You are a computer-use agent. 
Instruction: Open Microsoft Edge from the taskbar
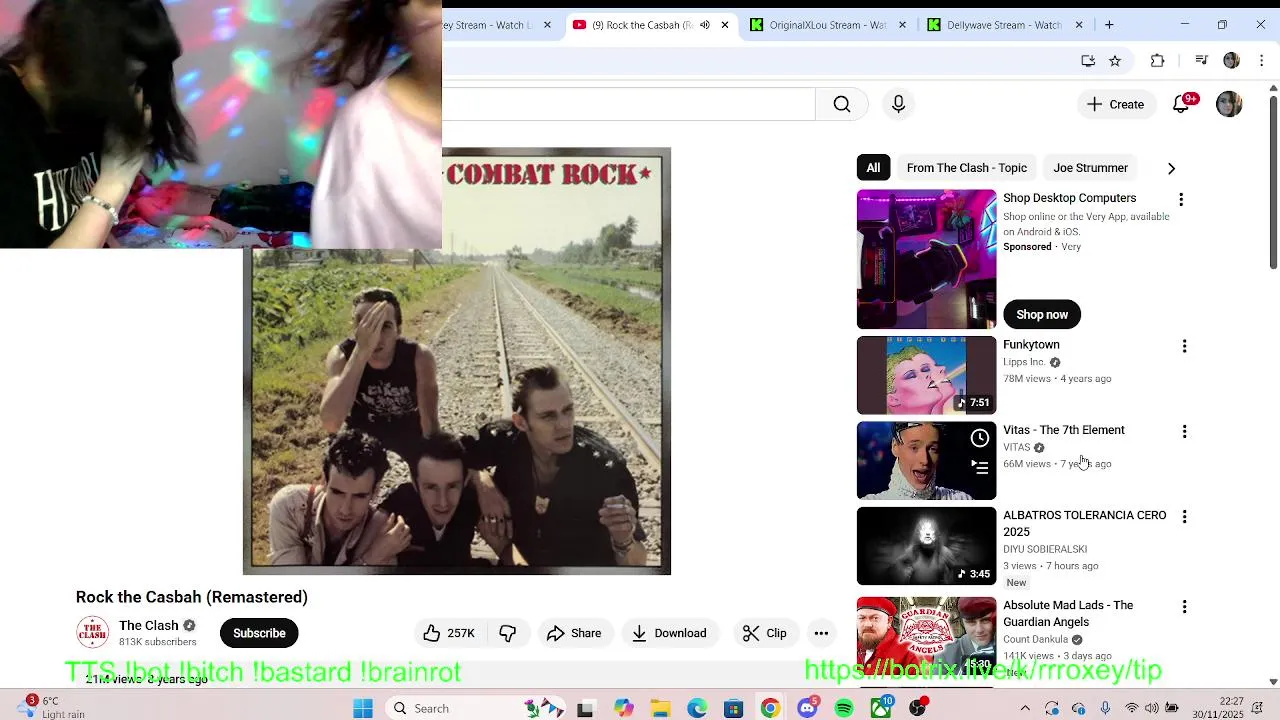point(697,708)
